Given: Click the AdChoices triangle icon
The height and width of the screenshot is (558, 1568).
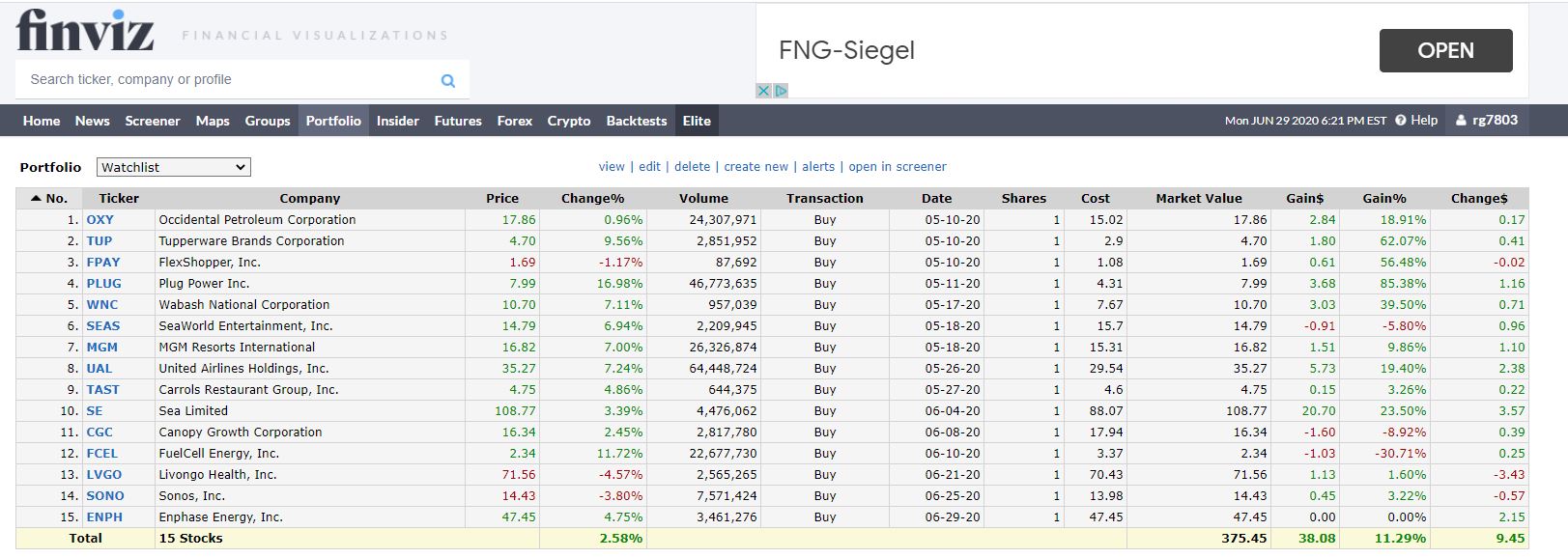Looking at the screenshot, I should (x=781, y=91).
